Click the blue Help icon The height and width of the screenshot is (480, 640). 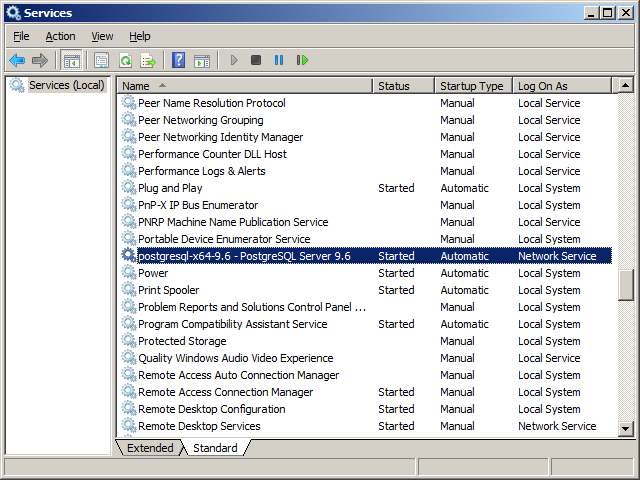tap(178, 60)
